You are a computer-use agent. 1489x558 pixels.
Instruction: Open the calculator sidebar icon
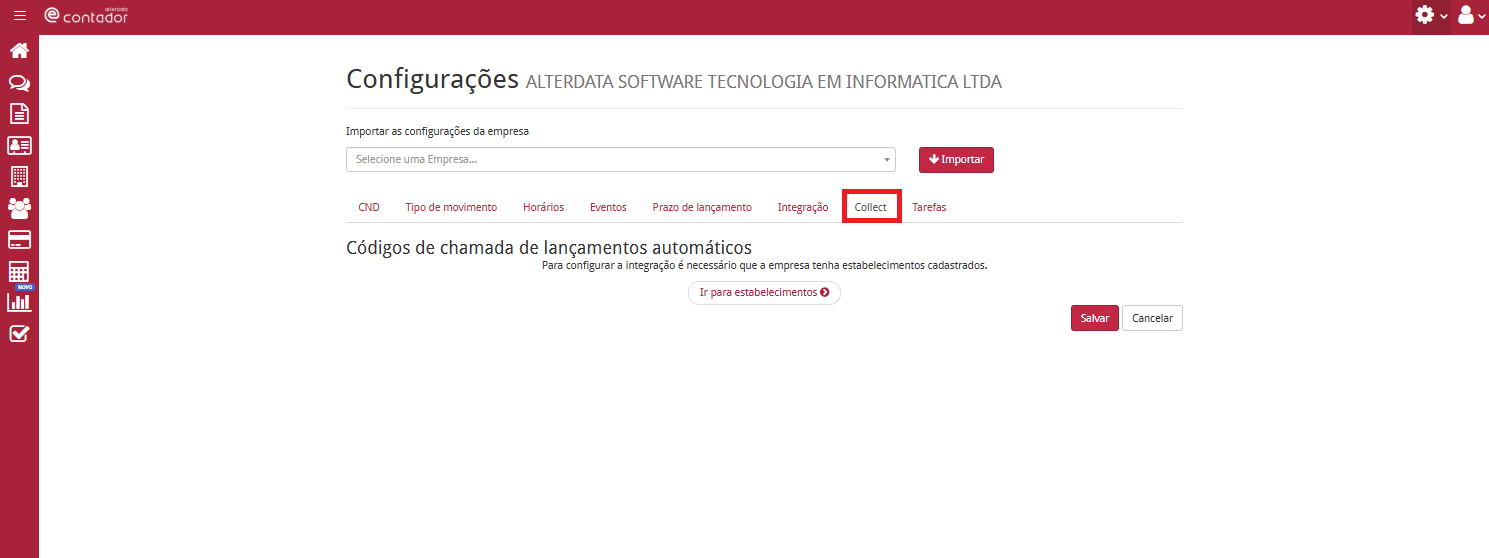[19, 271]
